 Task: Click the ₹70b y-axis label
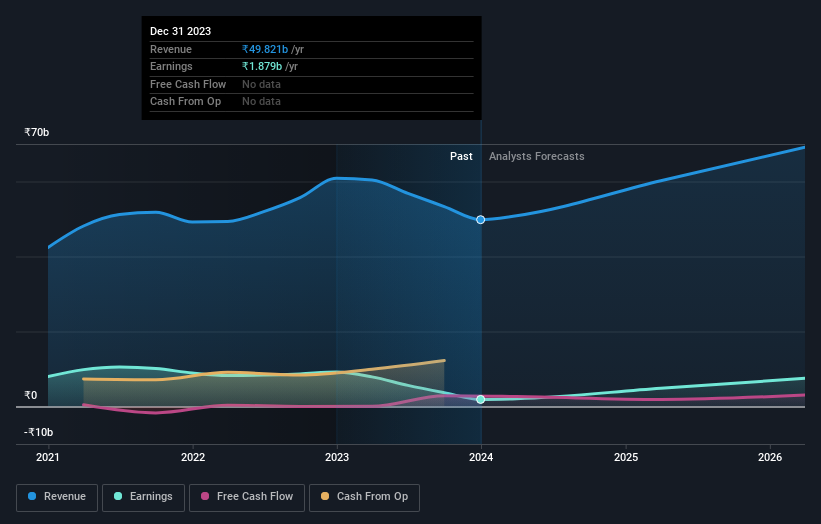37,132
